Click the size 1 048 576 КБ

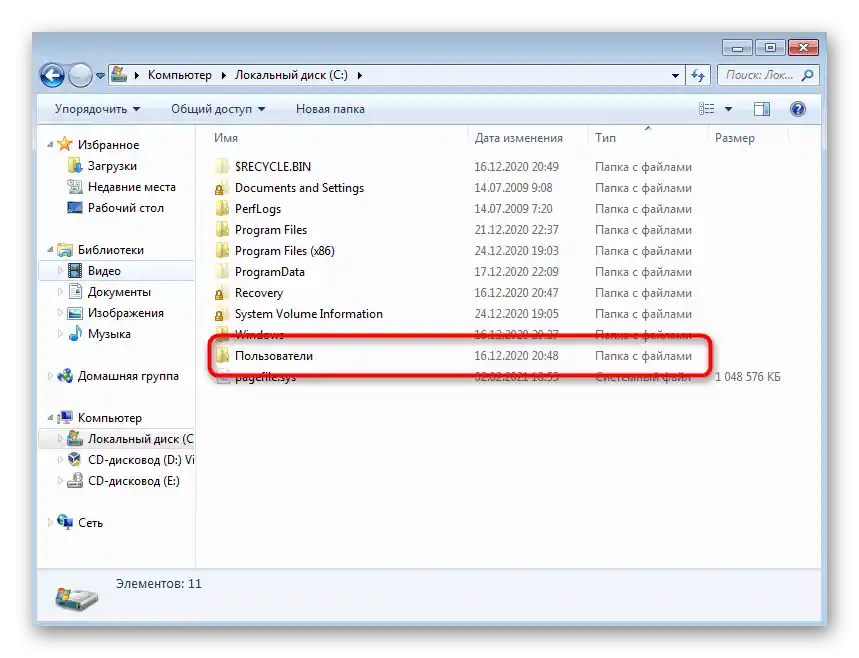click(x=748, y=377)
